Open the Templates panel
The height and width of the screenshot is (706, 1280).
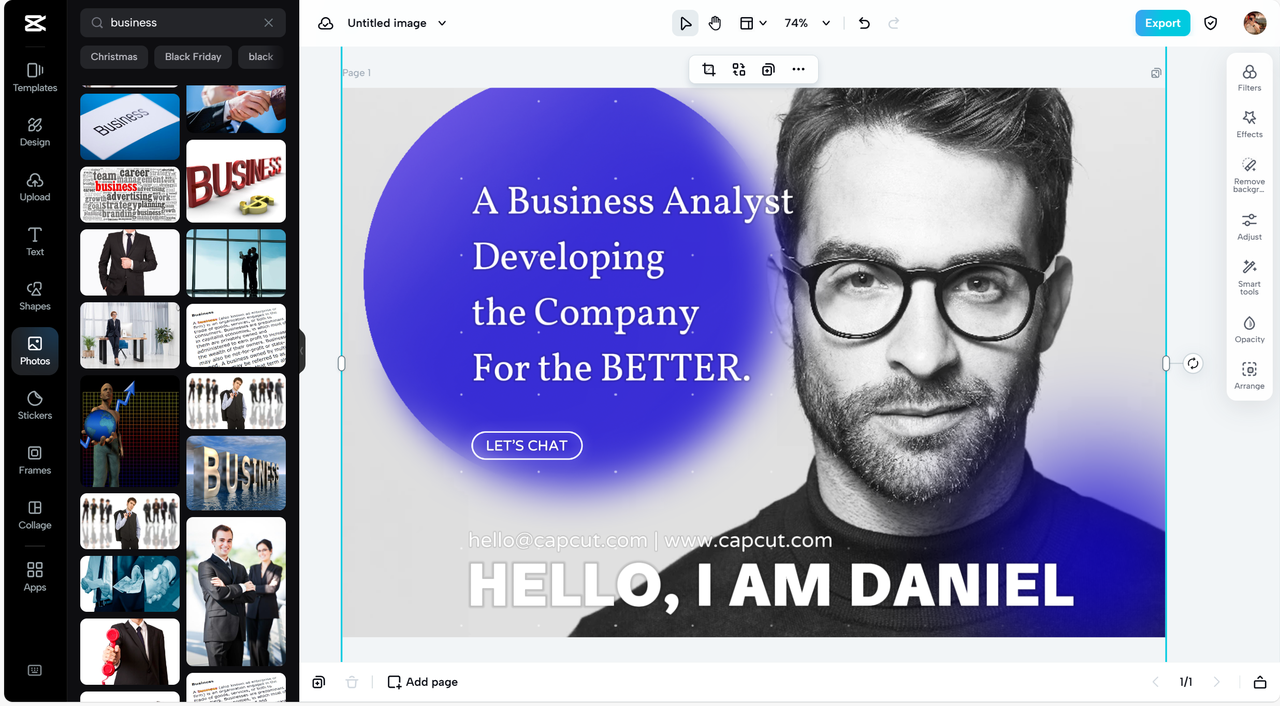(x=35, y=77)
